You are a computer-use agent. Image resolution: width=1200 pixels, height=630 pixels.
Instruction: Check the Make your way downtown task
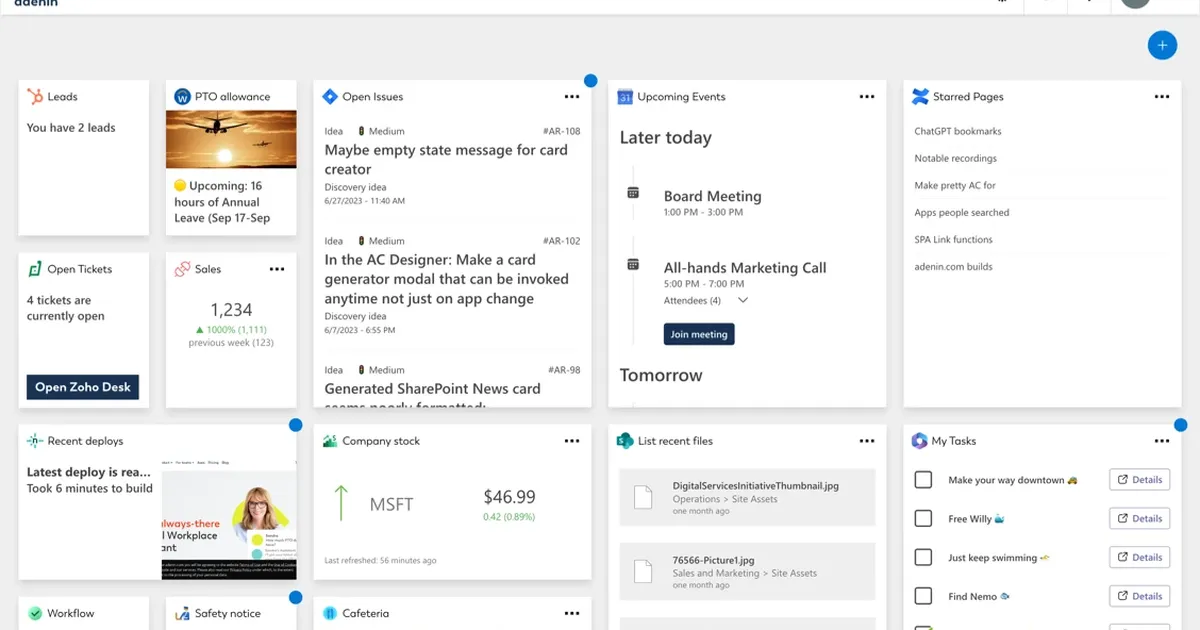(923, 479)
